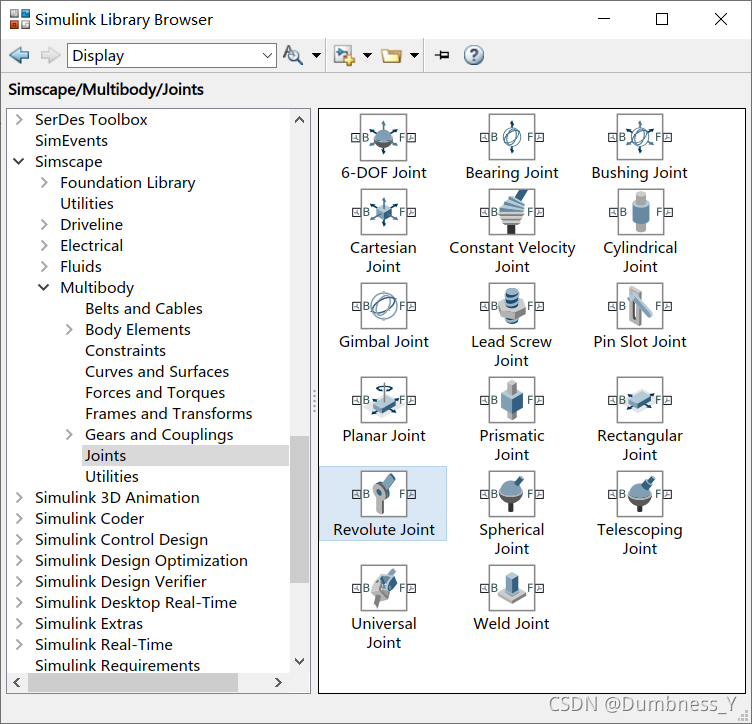Click the search magnifier icon
The height and width of the screenshot is (724, 752).
293,55
